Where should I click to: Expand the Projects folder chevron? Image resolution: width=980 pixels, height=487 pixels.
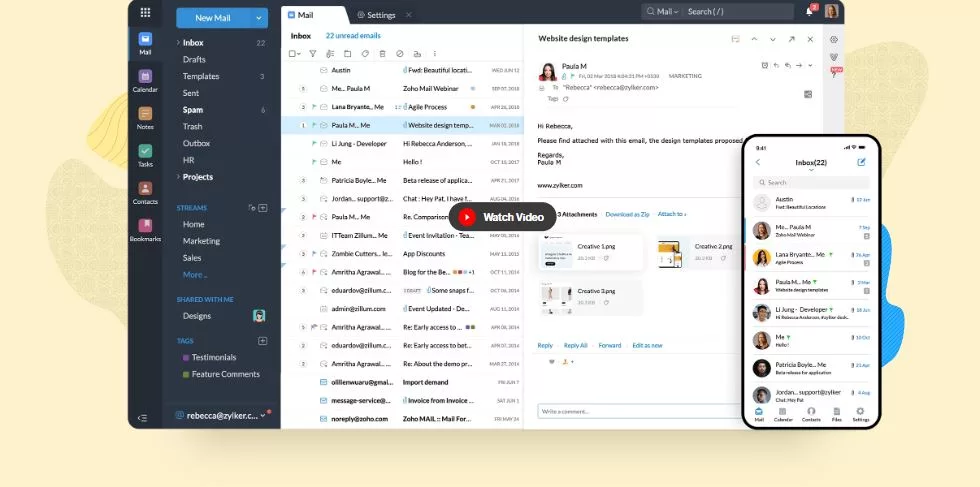[178, 177]
